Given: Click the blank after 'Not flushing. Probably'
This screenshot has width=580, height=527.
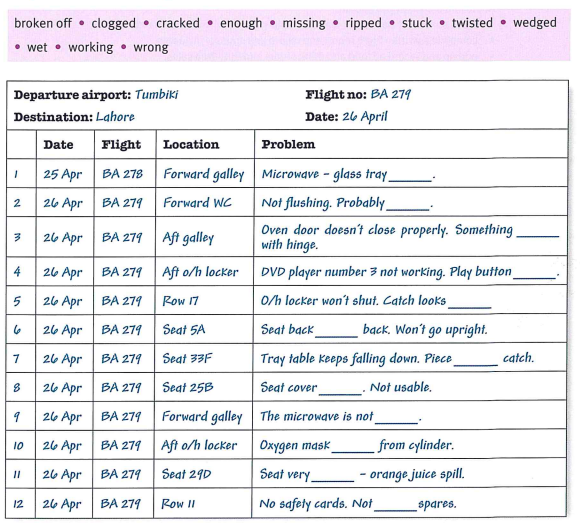Looking at the screenshot, I should [x=408, y=208].
